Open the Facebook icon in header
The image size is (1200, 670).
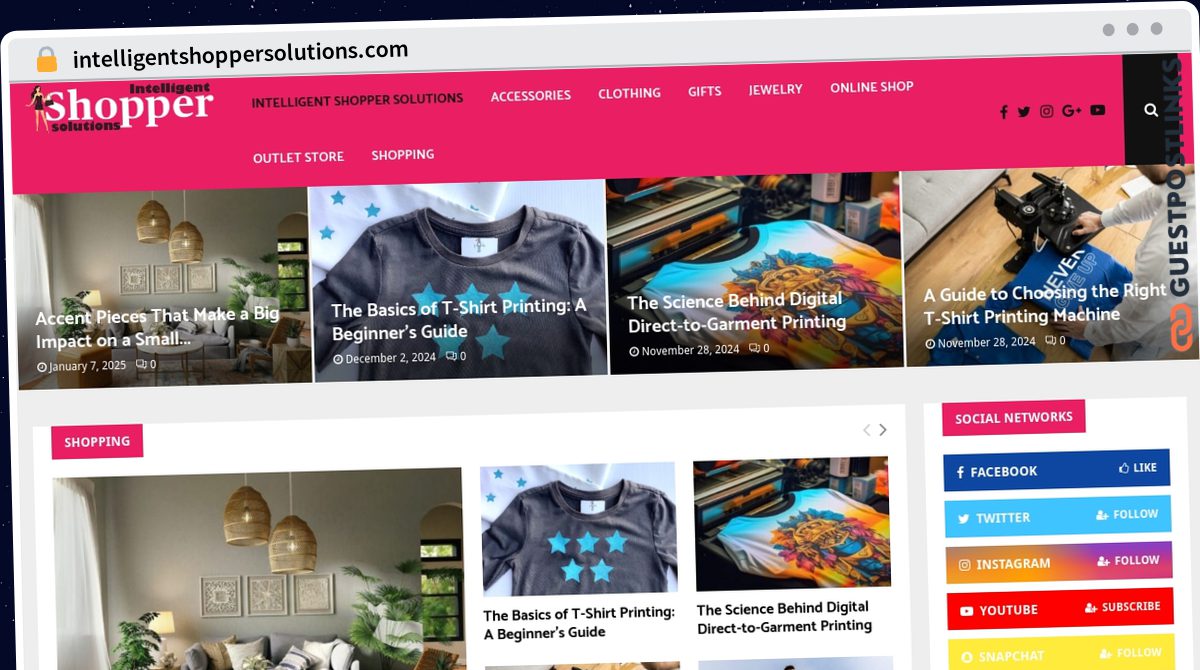1004,112
